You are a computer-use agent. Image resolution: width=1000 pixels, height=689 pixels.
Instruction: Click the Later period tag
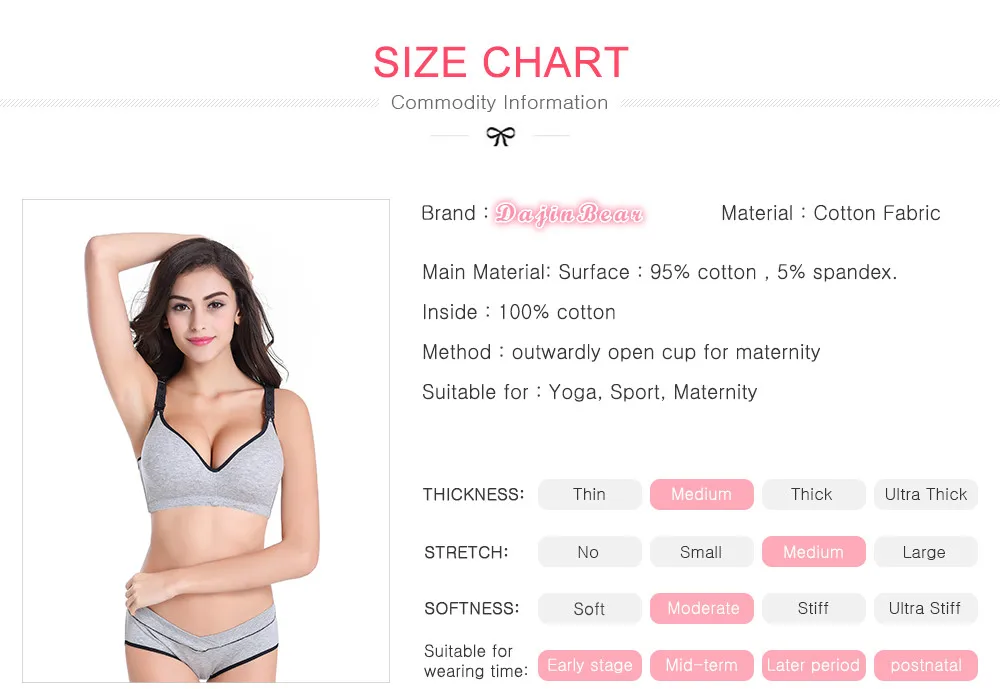tap(813, 665)
